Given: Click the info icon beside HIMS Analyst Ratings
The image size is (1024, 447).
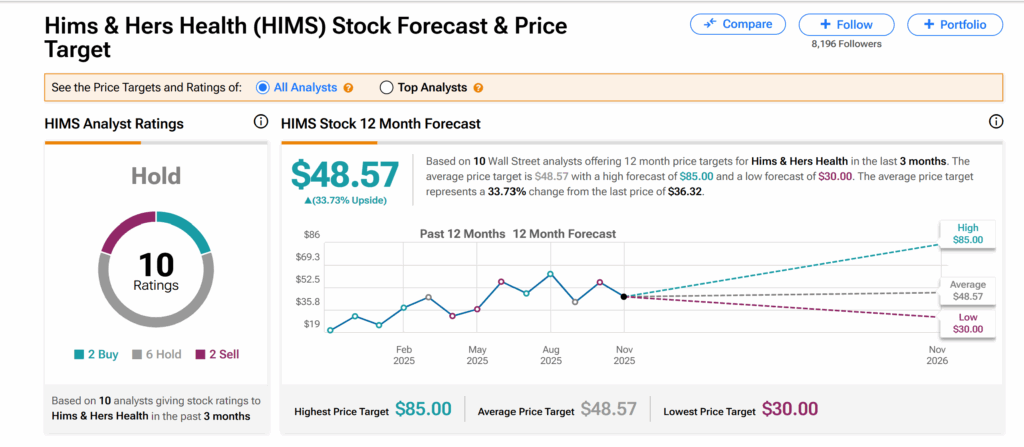Looking at the screenshot, I should point(261,122).
